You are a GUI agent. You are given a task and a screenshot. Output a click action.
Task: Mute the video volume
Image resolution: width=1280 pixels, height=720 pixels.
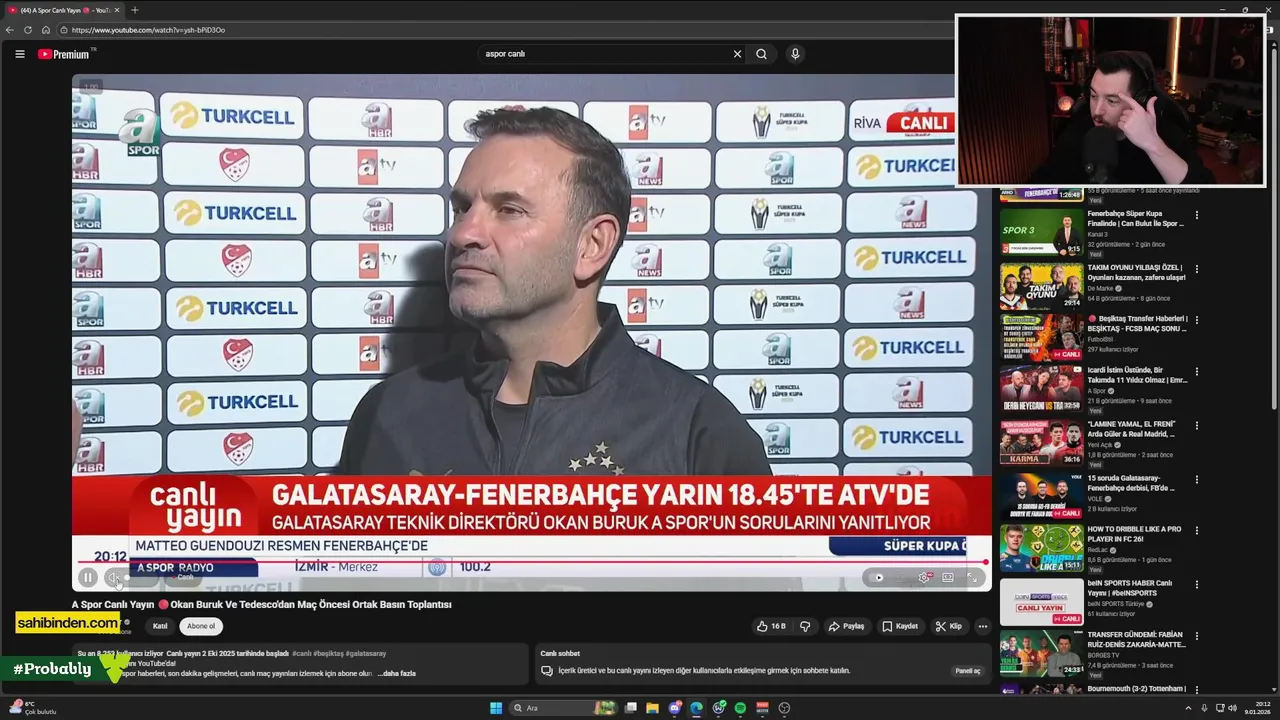(x=114, y=577)
